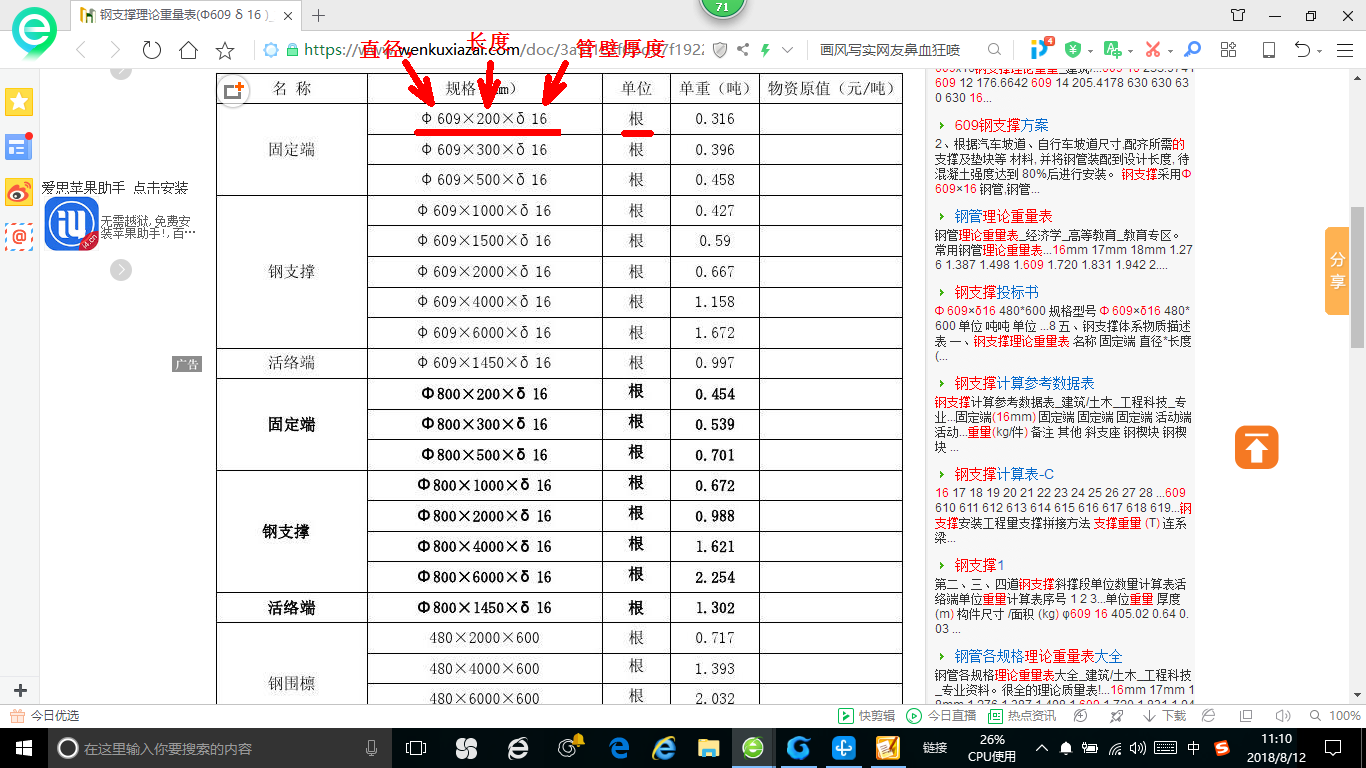Screen dimensions: 1366x768
Task: Open the red scissors screenshot tool
Action: pyautogui.click(x=1152, y=50)
